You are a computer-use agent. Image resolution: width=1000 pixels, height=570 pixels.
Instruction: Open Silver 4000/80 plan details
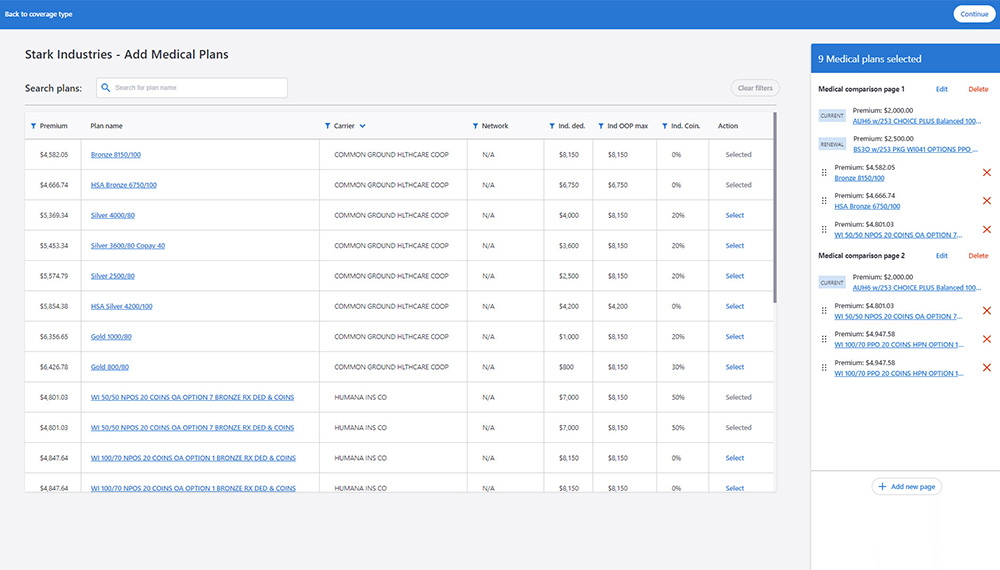112,216
